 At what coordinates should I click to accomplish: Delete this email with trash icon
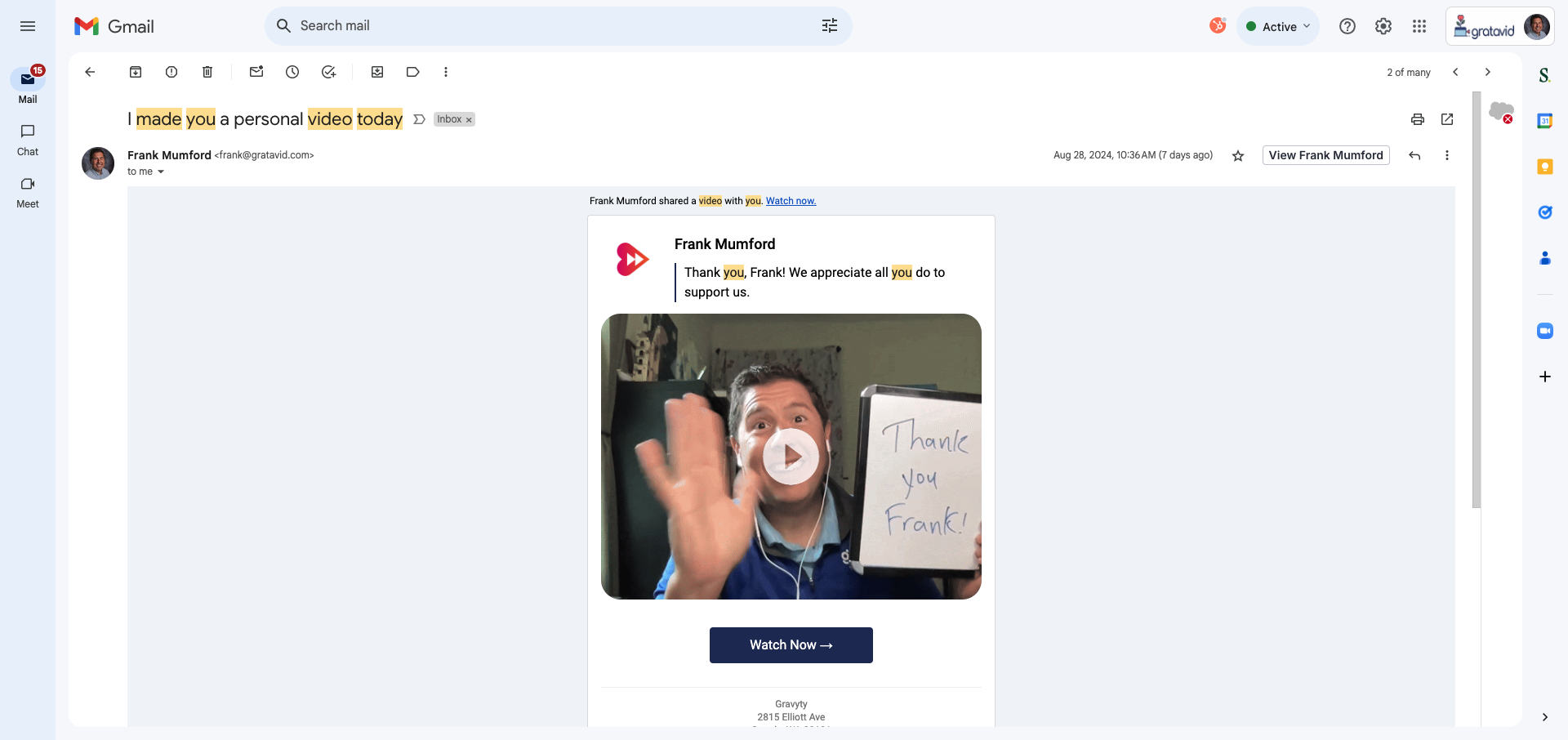pos(207,72)
